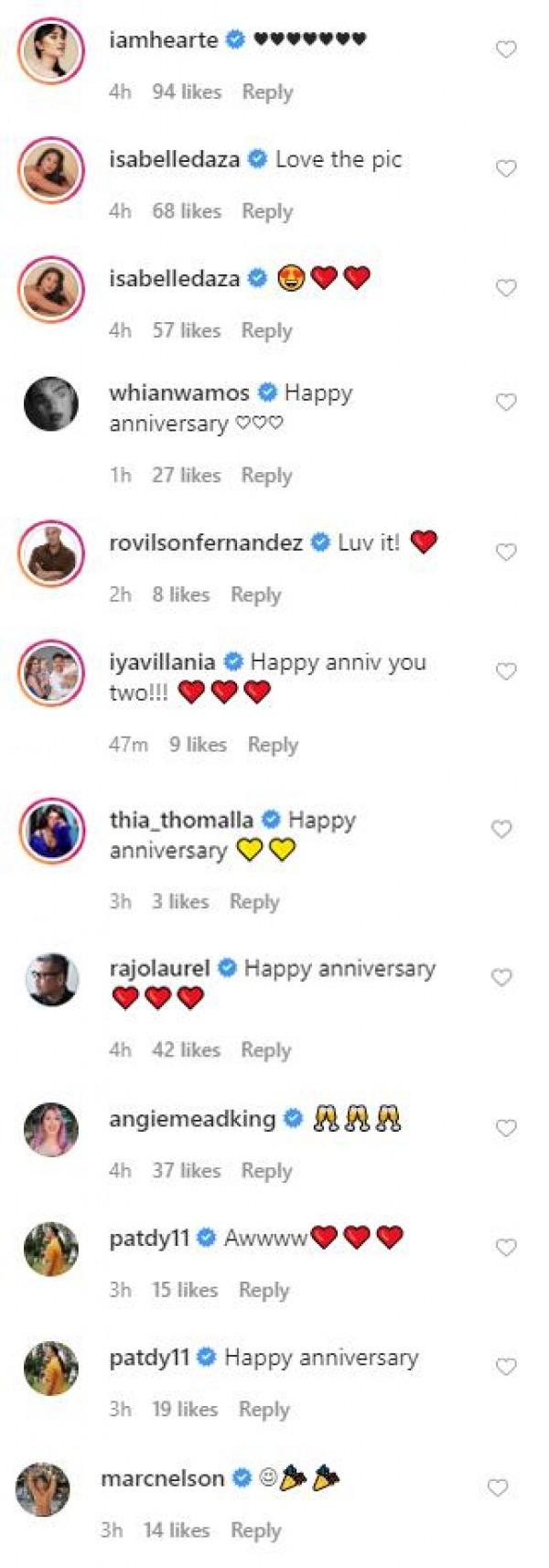Like angiemeadking's champagne glasses comment
Screen dimensions: 549x1568
click(x=506, y=1128)
